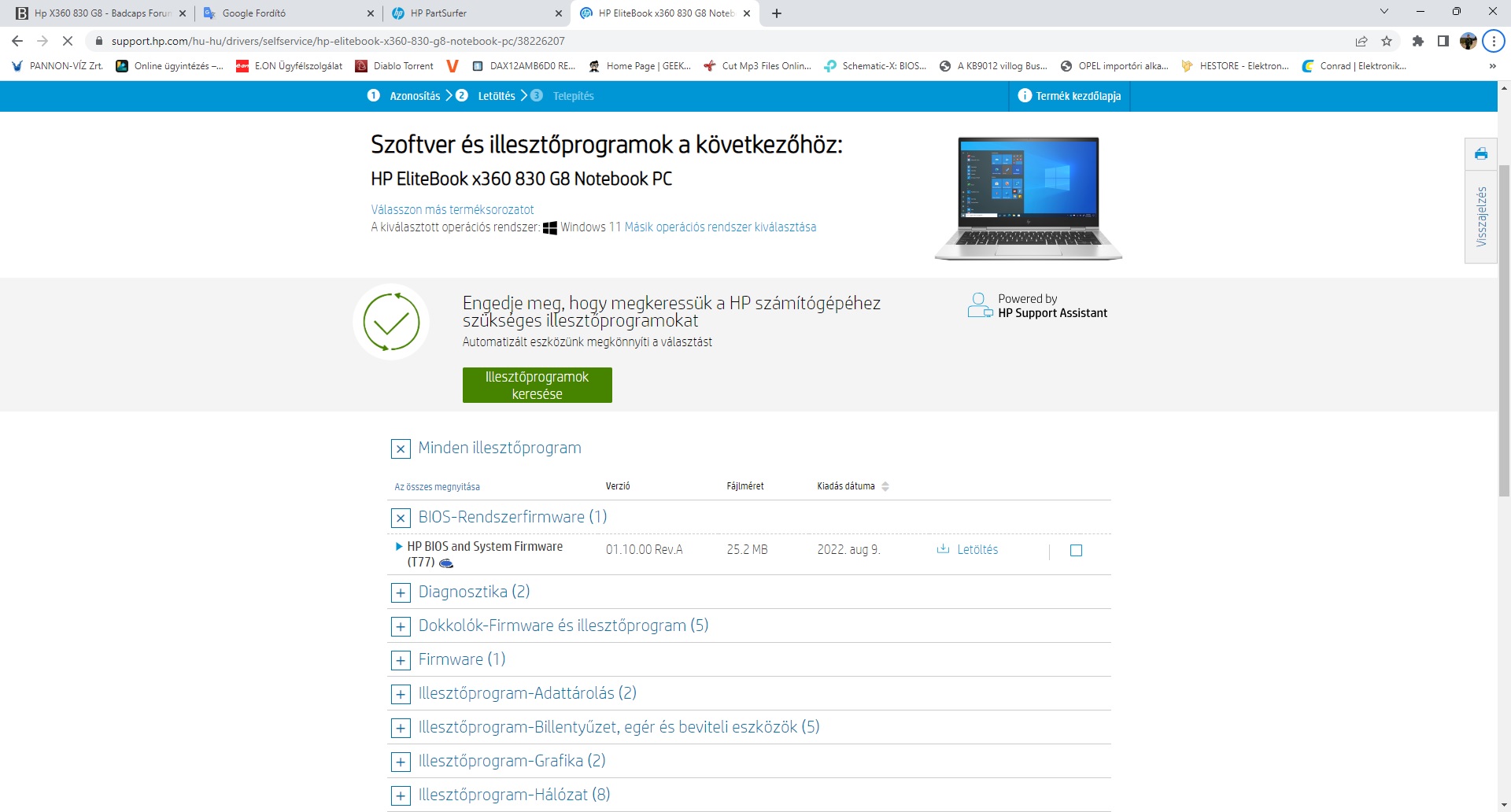The height and width of the screenshot is (812, 1511).
Task: Open the Diablo Torrent bookmark
Action: [x=394, y=66]
